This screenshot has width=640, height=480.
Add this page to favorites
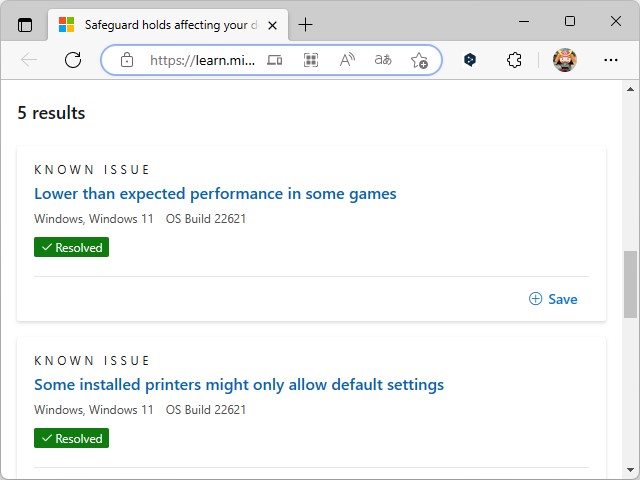tap(419, 60)
